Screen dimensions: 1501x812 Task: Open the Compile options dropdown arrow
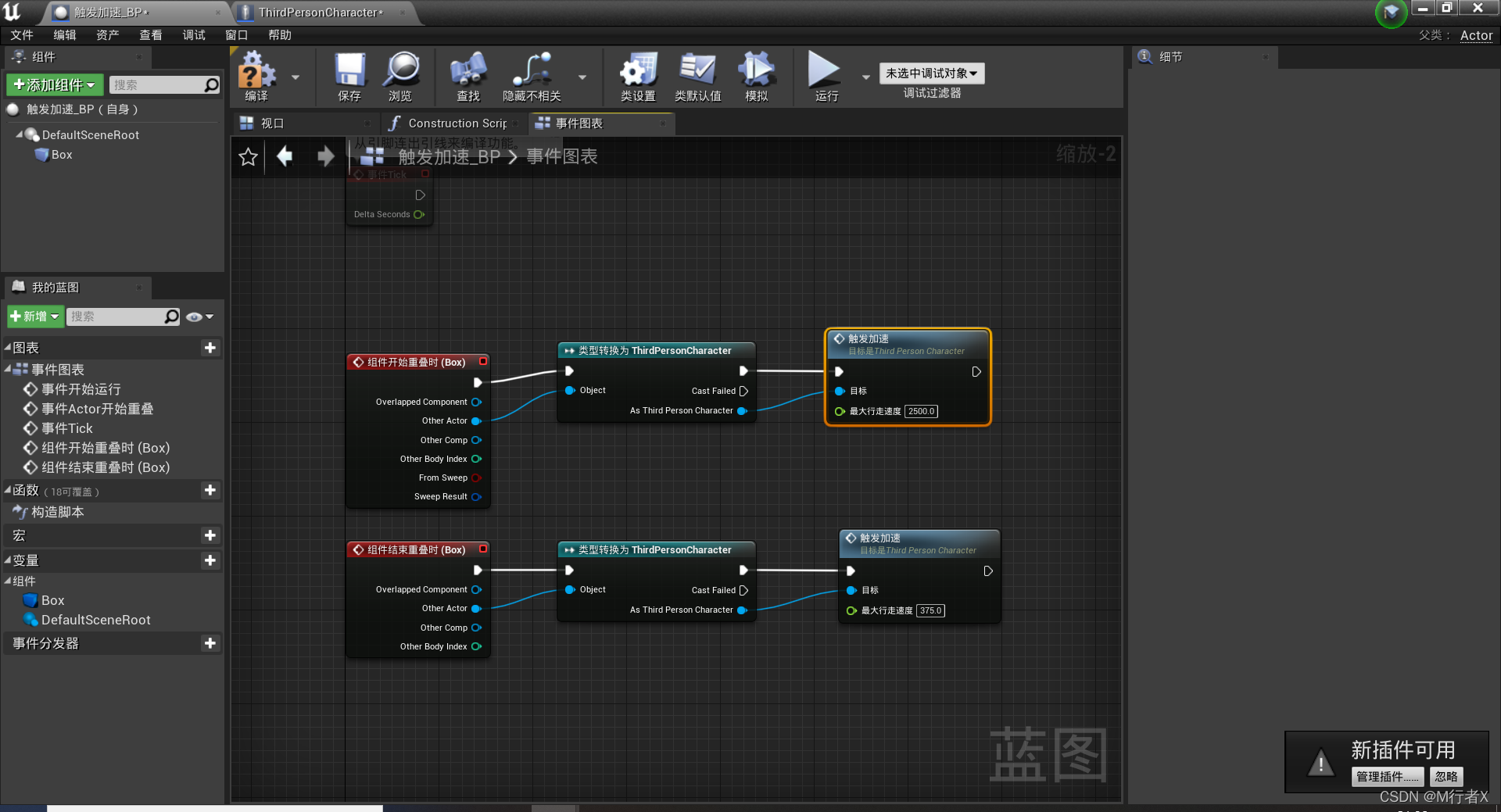click(296, 77)
